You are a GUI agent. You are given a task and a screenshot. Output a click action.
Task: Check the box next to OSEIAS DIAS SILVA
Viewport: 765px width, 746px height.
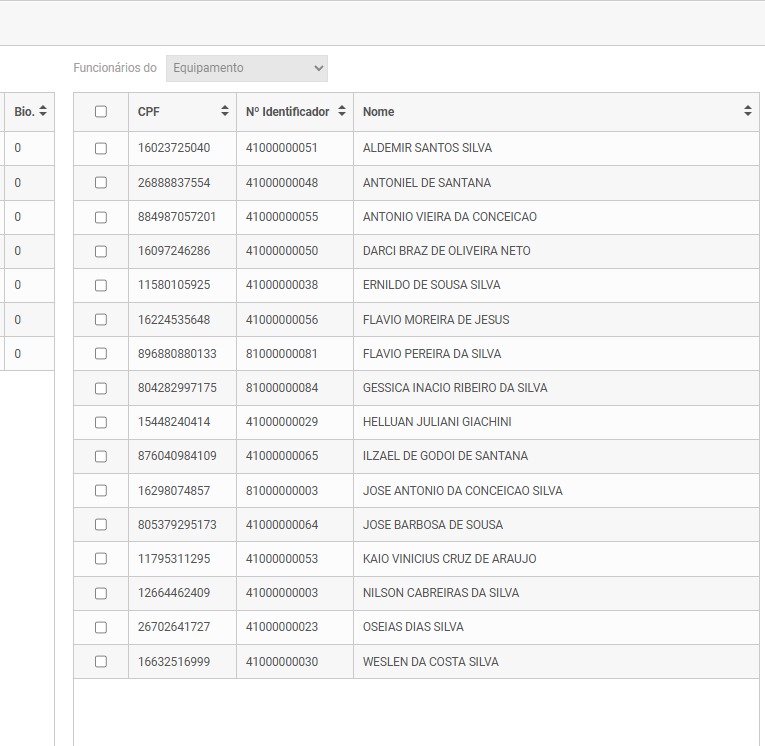click(101, 627)
